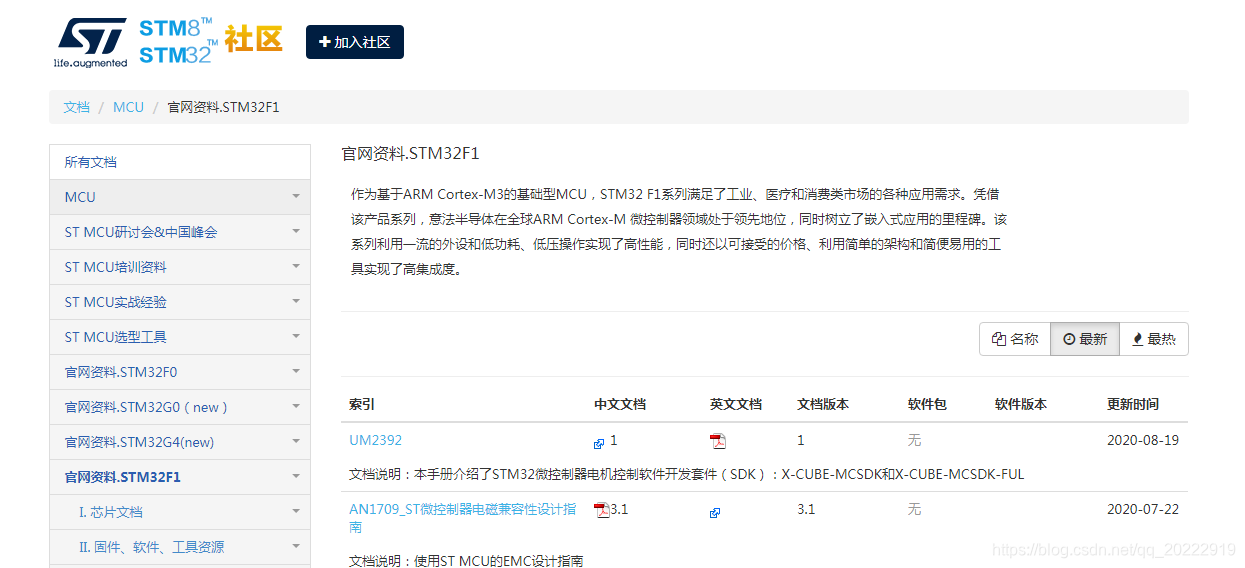This screenshot has height=568, width=1245.
Task: Open ST MCU培训资料 sidebar item
Action: click(x=180, y=267)
